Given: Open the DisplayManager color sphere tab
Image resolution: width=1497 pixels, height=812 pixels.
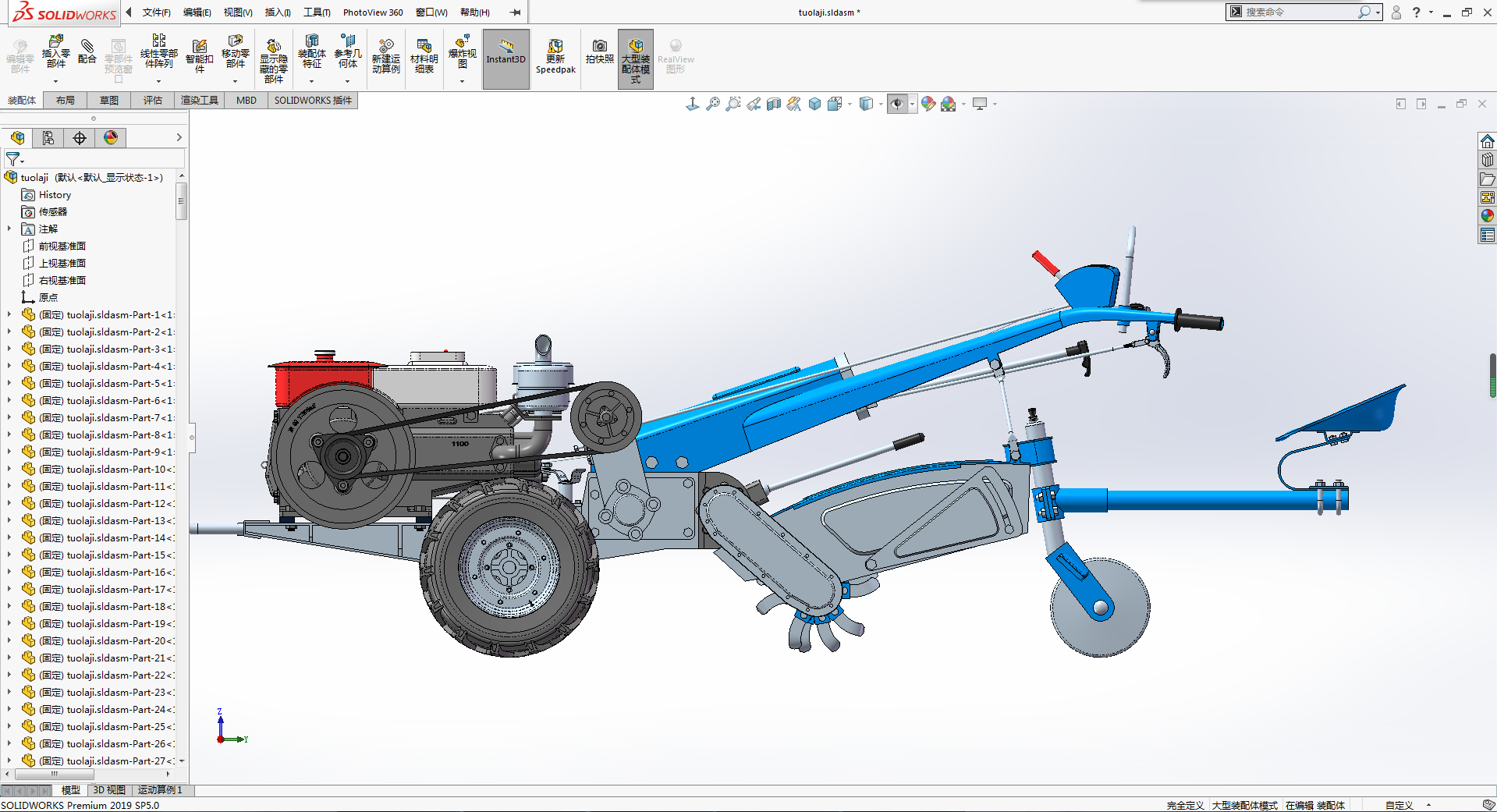Looking at the screenshot, I should tap(111, 138).
